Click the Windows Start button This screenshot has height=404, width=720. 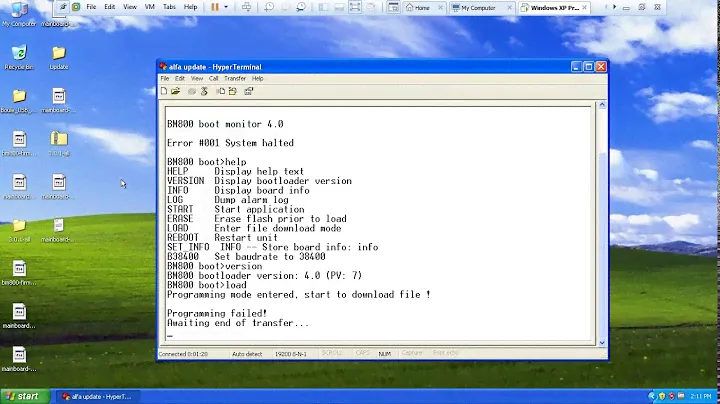(x=22, y=396)
